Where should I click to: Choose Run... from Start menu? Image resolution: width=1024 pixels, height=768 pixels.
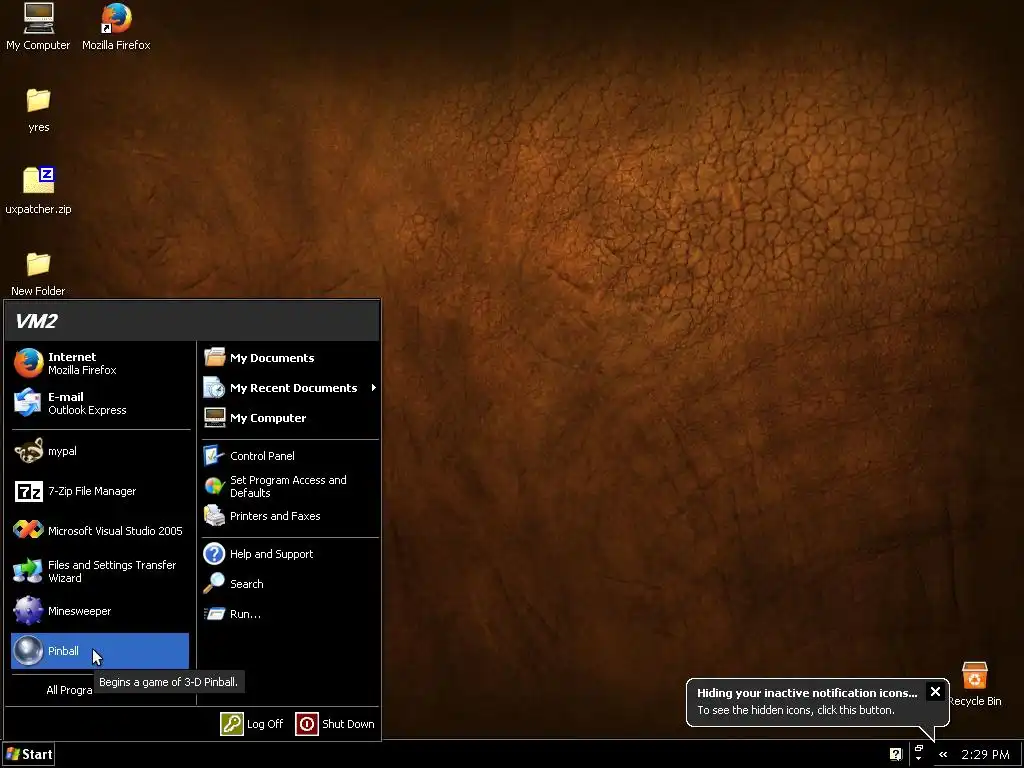pos(290,614)
